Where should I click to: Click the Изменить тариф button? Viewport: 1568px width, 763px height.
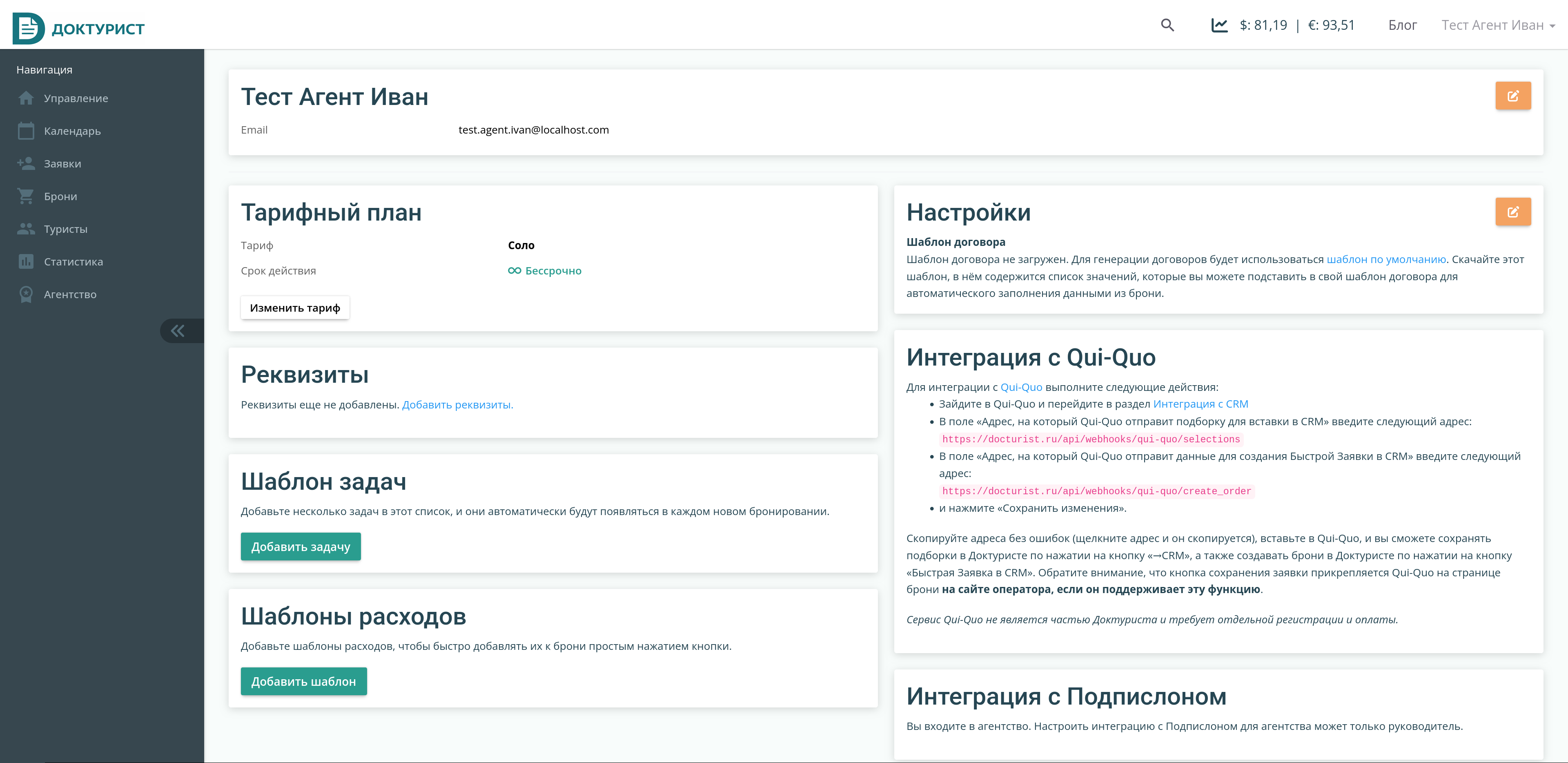(294, 308)
